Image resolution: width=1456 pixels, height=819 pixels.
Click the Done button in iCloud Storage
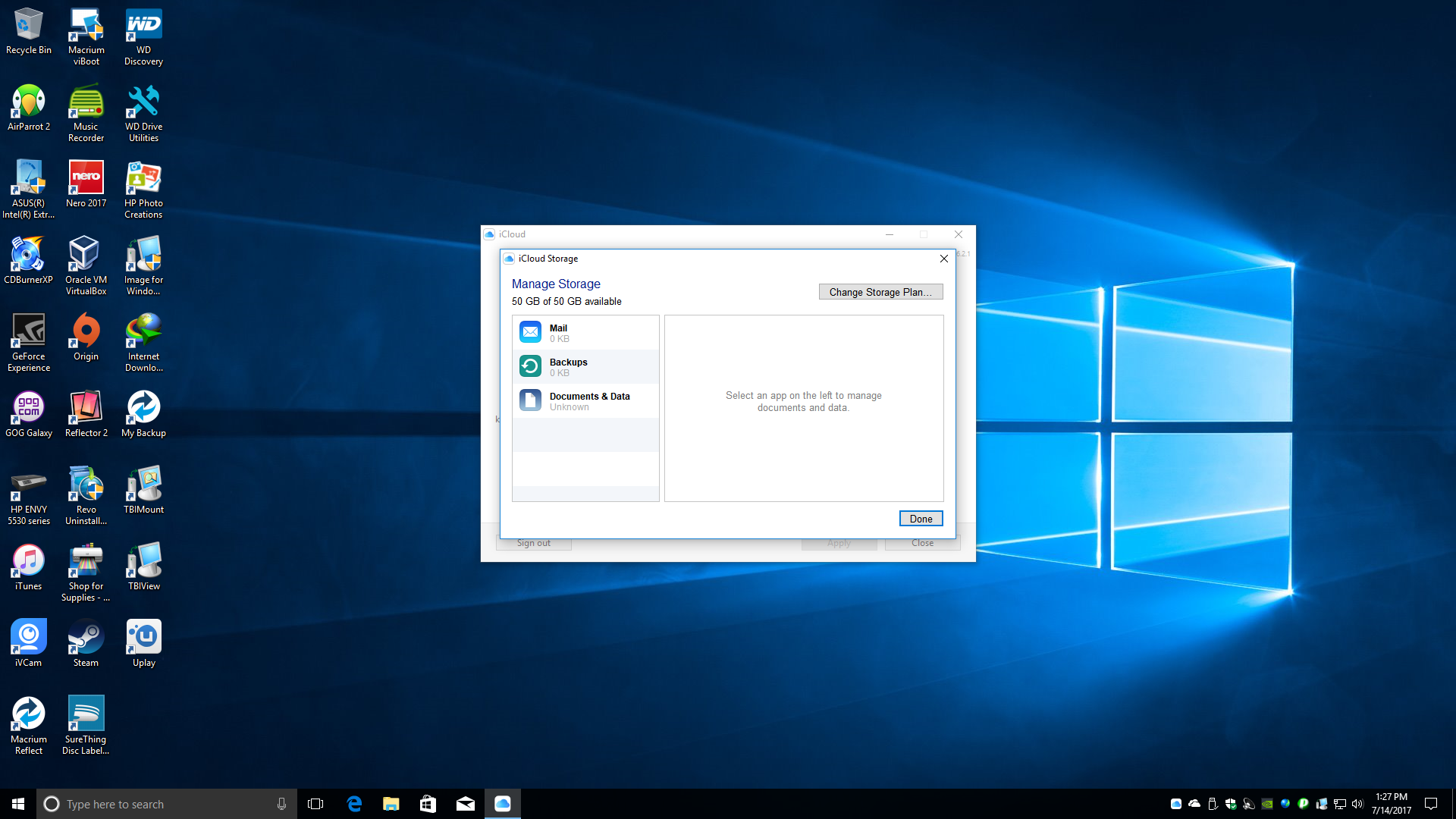[921, 518]
